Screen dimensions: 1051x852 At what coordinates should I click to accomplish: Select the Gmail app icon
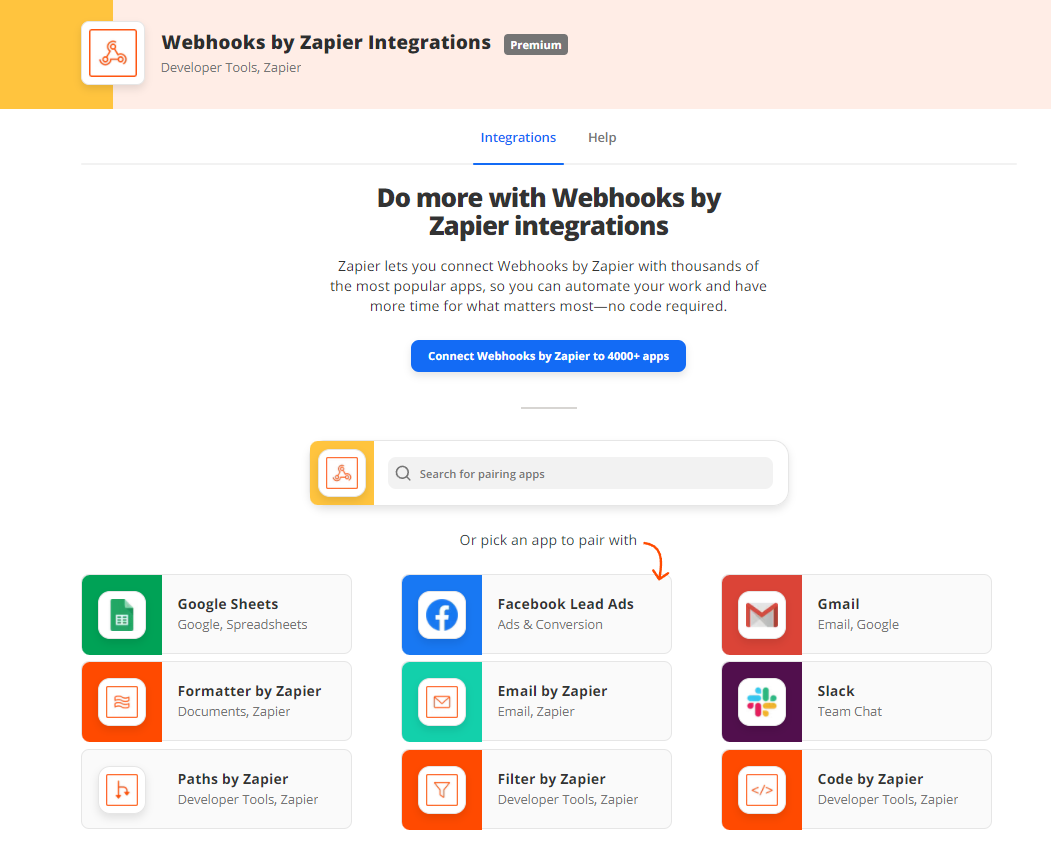point(762,614)
